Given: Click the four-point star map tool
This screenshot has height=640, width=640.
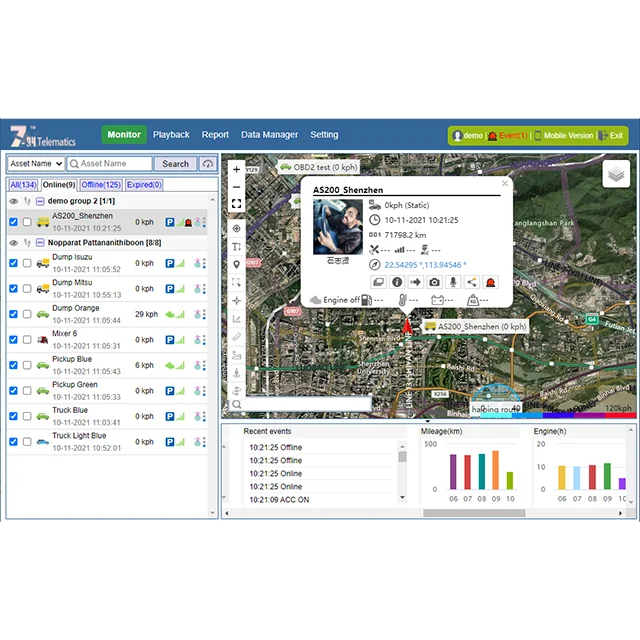Looking at the screenshot, I should (236, 301).
